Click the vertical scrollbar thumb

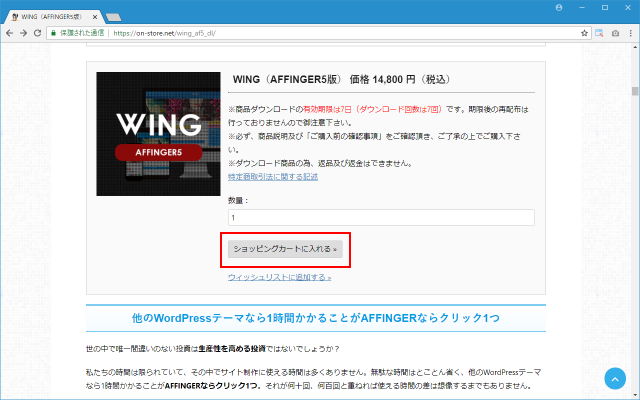tap(635, 91)
